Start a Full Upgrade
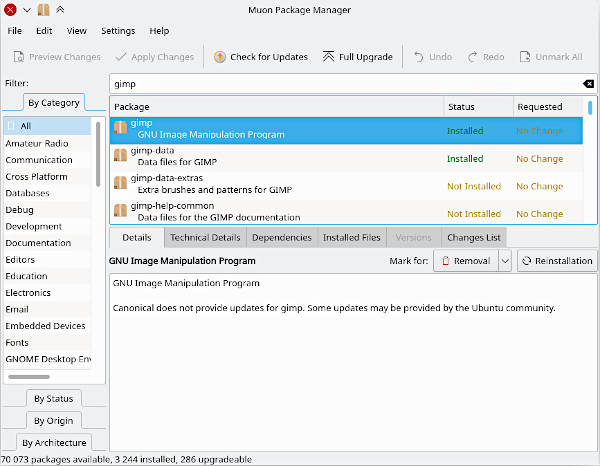The height and width of the screenshot is (466, 600). point(357,57)
